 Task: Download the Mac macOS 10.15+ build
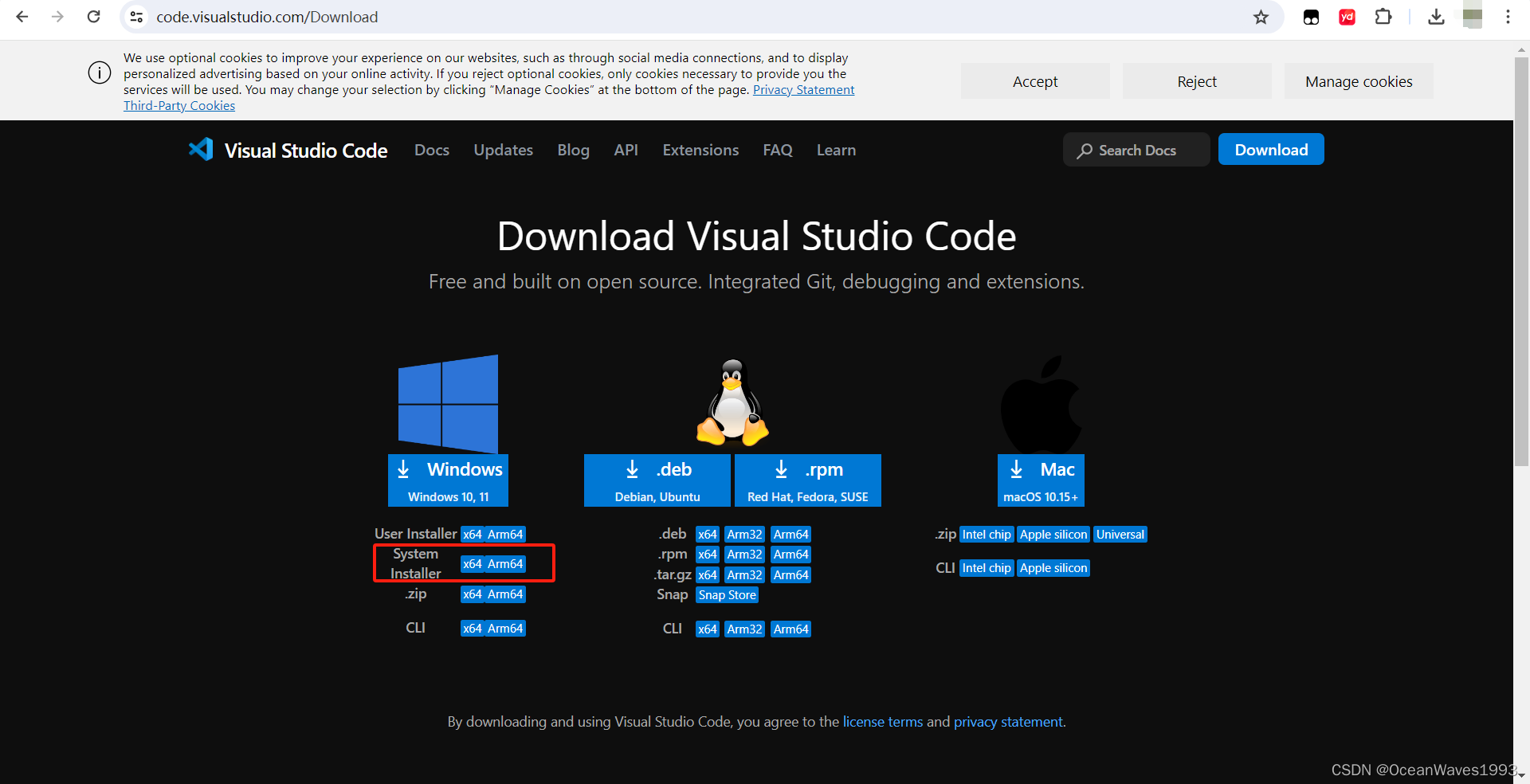point(1041,480)
